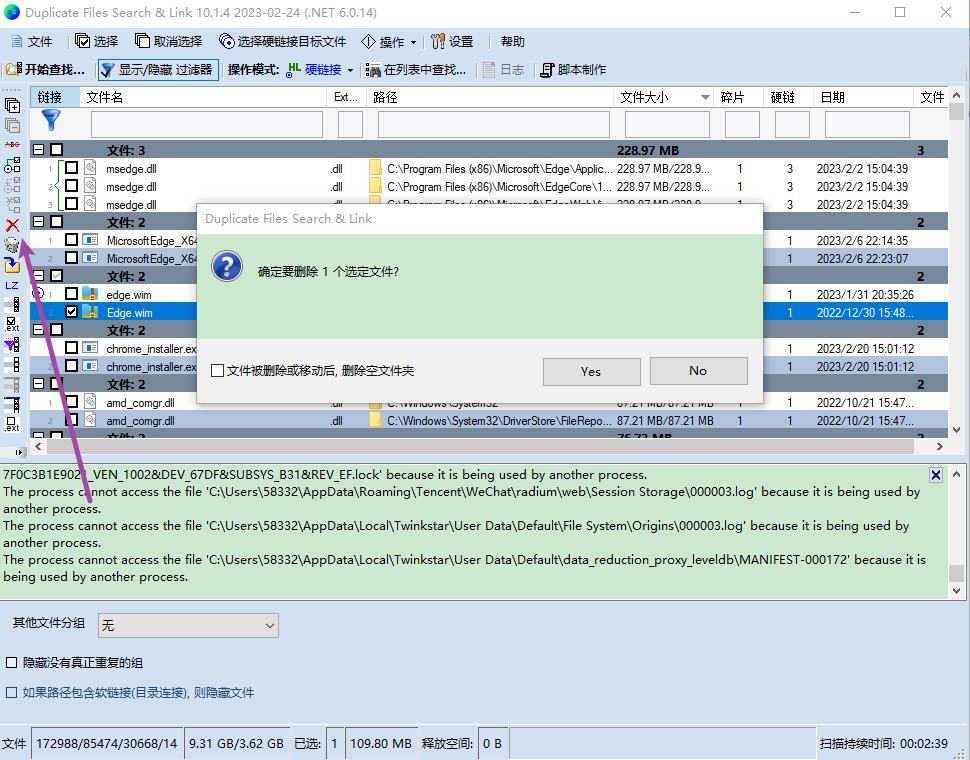This screenshot has height=760, width=970.
Task: Click the 文件名 column header
Action: pyautogui.click(x=203, y=97)
